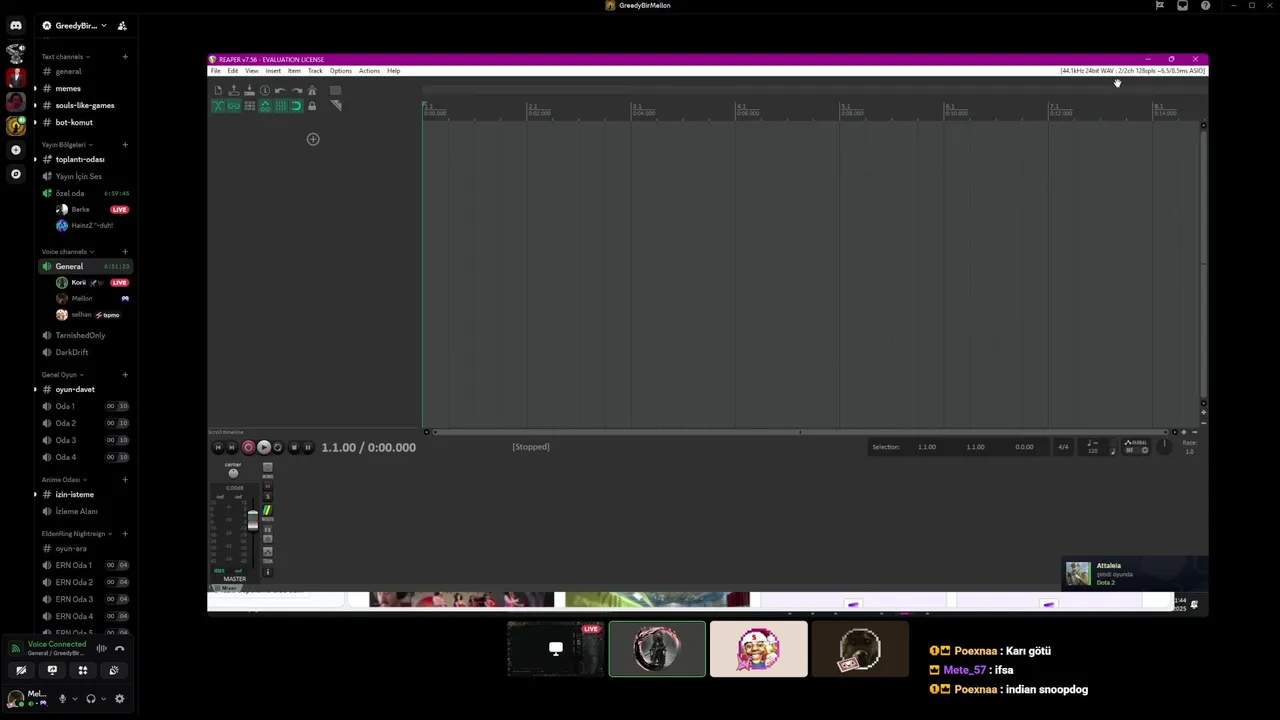This screenshot has height=720, width=1280.
Task: Open the File menu in REAPER
Action: click(215, 71)
